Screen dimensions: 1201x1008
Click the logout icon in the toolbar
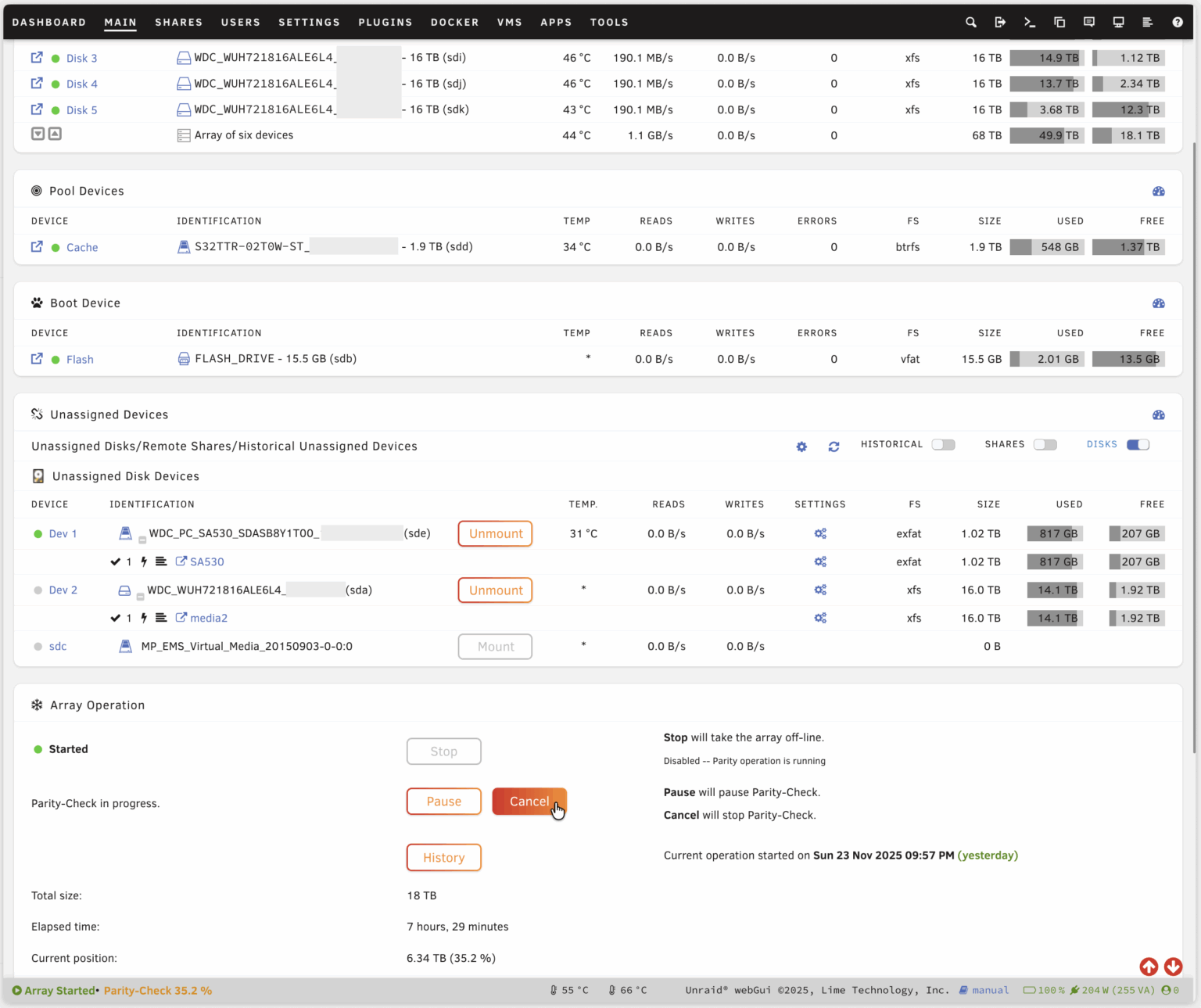[1000, 22]
